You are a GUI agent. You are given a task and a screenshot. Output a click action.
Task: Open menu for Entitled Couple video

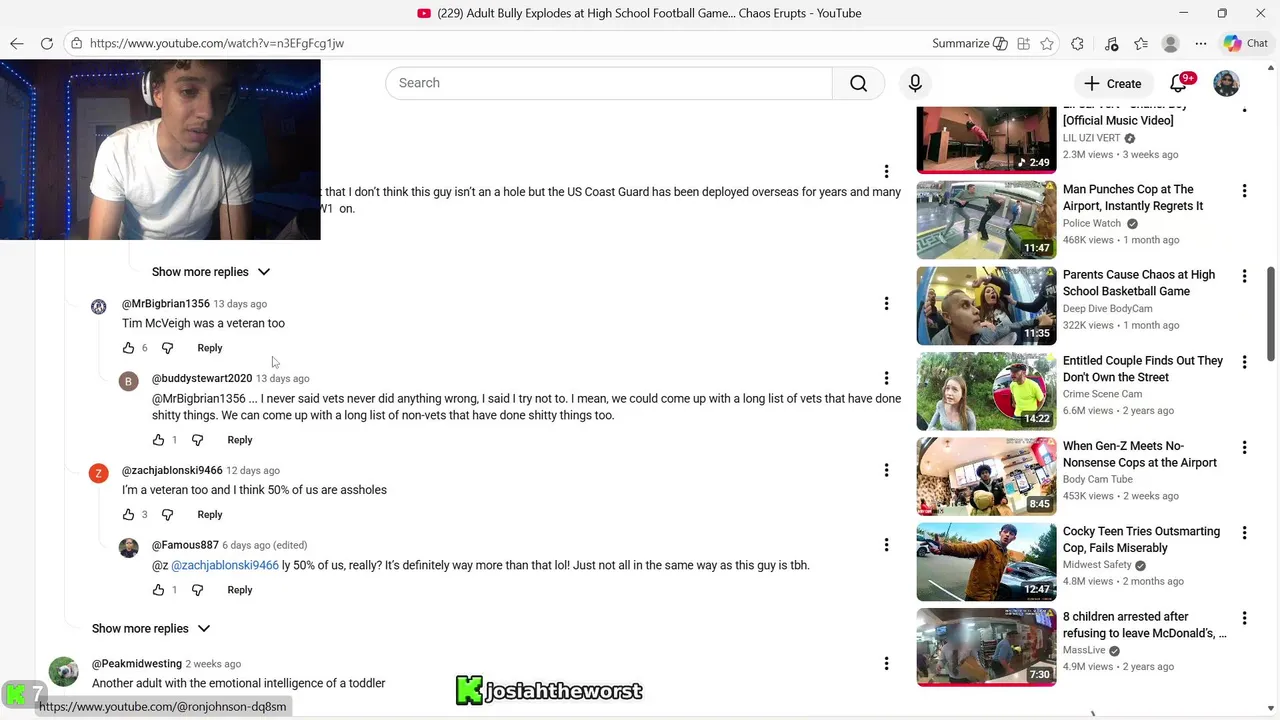(x=1244, y=362)
